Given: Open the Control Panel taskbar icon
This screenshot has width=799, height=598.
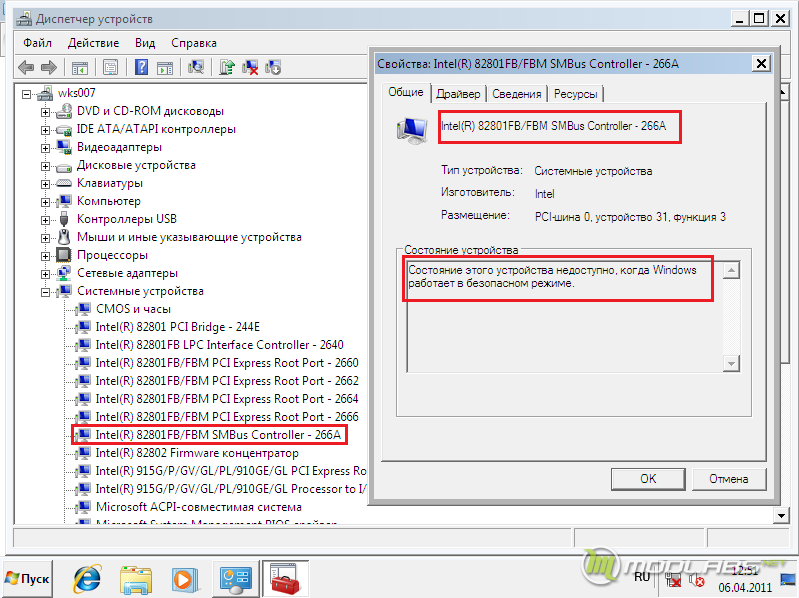Looking at the screenshot, I should 235,580.
